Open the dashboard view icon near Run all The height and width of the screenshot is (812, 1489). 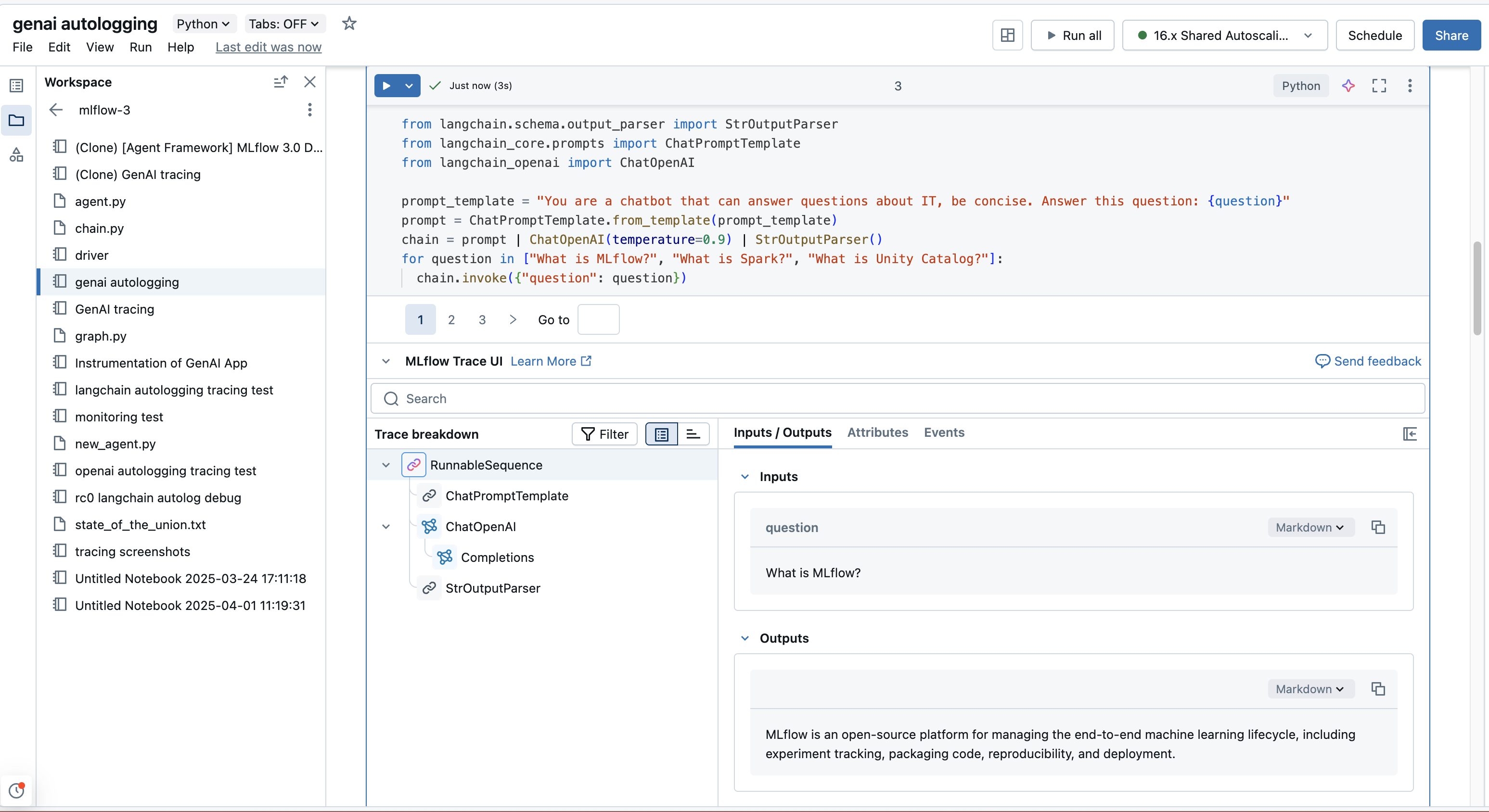click(x=1007, y=35)
